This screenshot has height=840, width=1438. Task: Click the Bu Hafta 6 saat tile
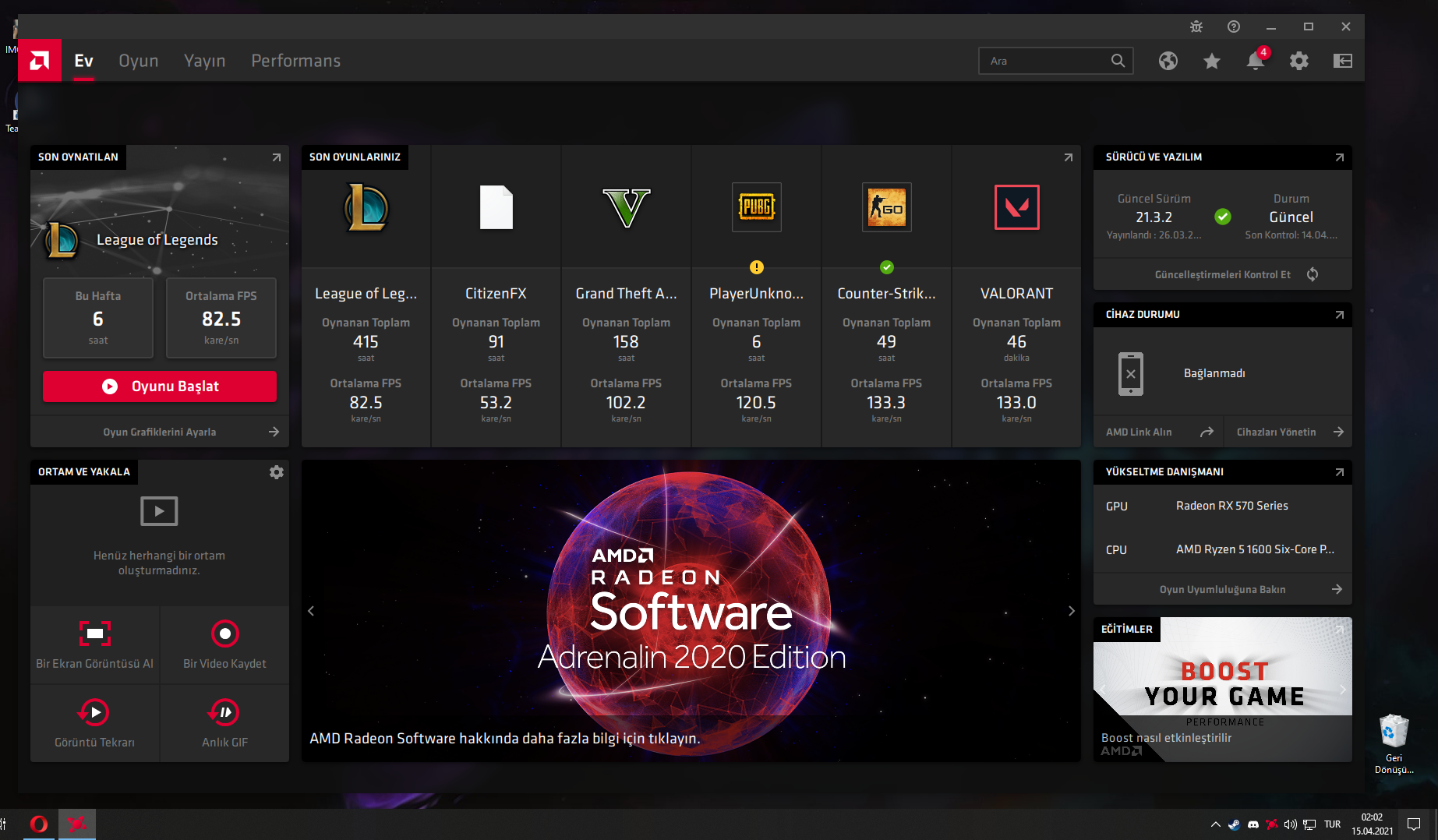coord(98,318)
